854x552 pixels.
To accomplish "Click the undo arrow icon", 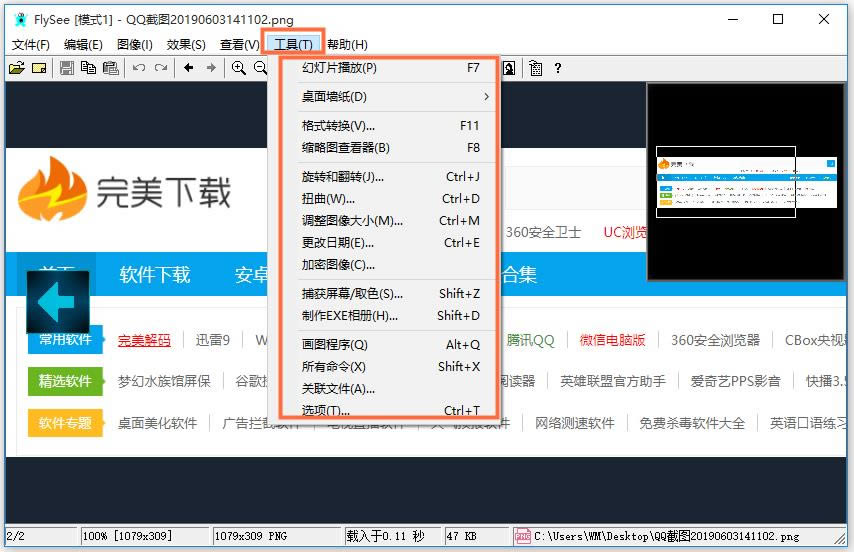I will point(139,68).
